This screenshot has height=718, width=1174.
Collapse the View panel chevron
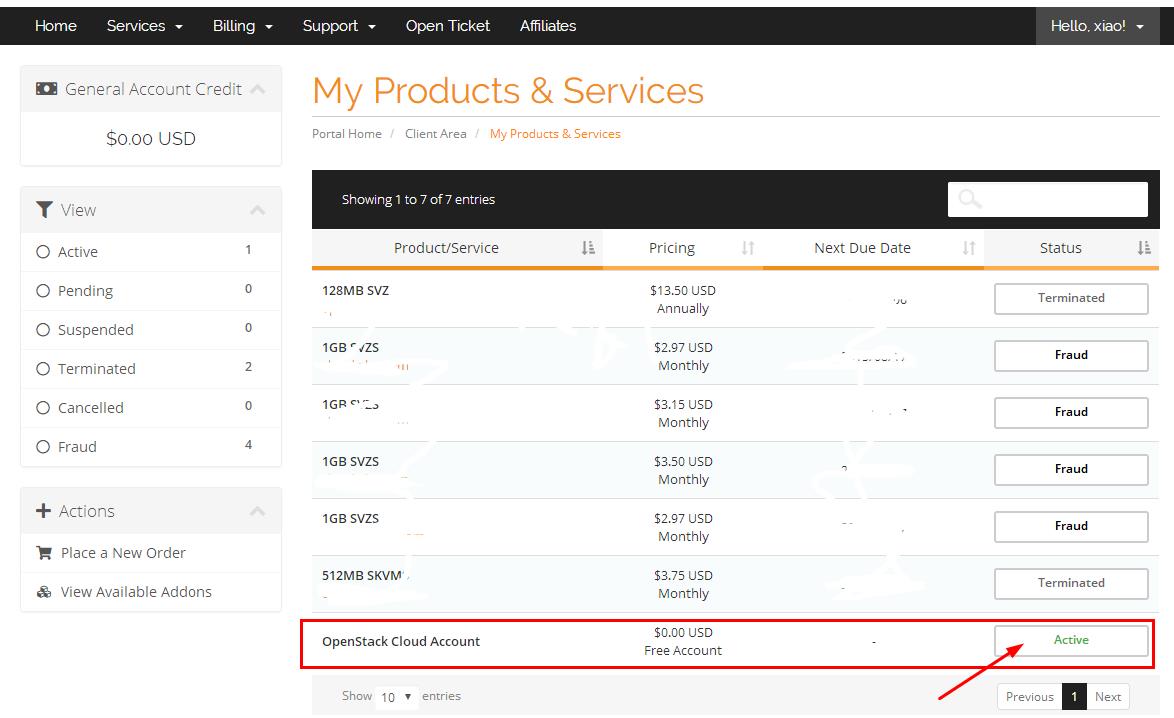(x=258, y=210)
